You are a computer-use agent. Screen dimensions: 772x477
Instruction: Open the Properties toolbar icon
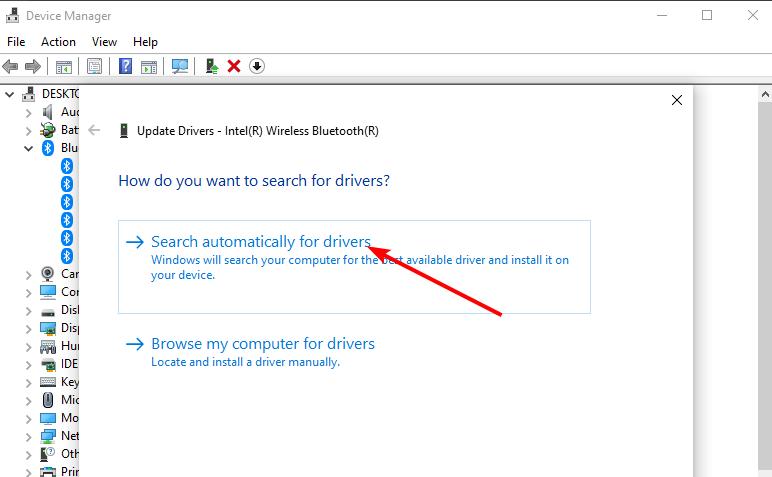pos(94,66)
